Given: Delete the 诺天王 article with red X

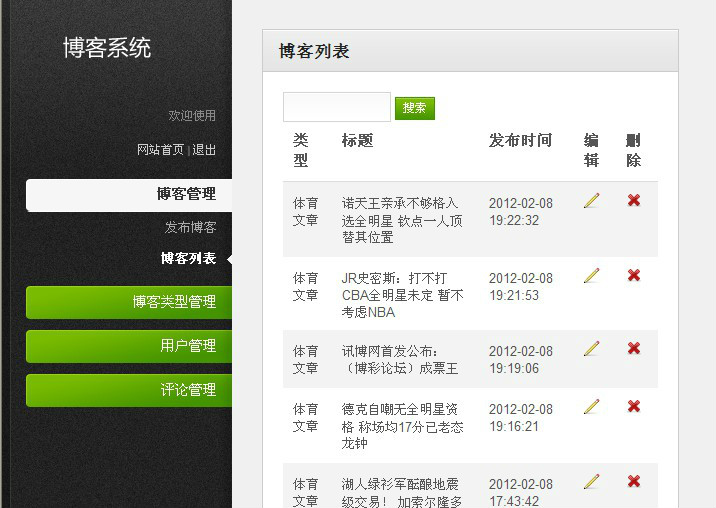Looking at the screenshot, I should point(633,201).
